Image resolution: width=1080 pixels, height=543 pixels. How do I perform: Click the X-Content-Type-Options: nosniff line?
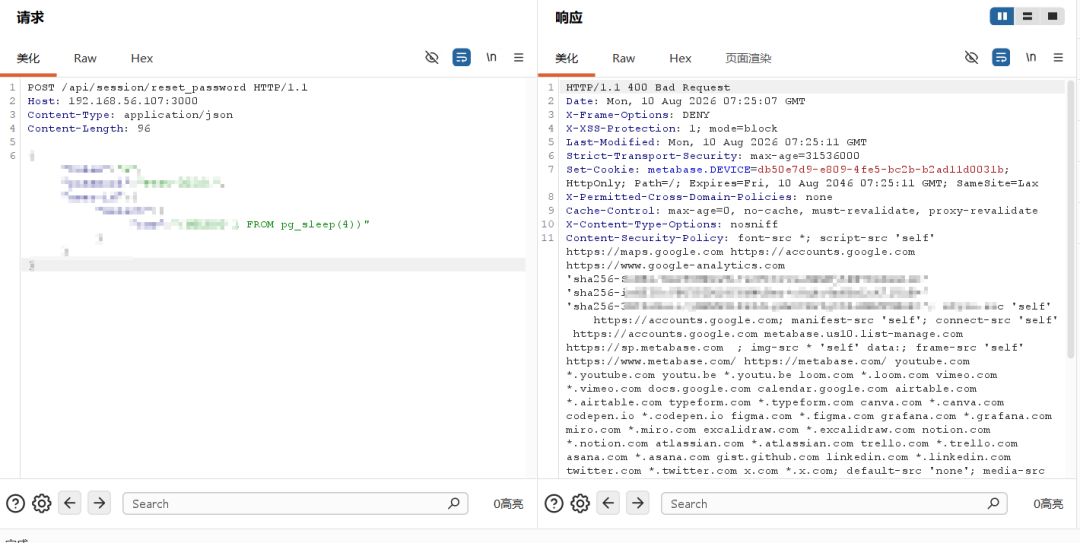tap(672, 225)
